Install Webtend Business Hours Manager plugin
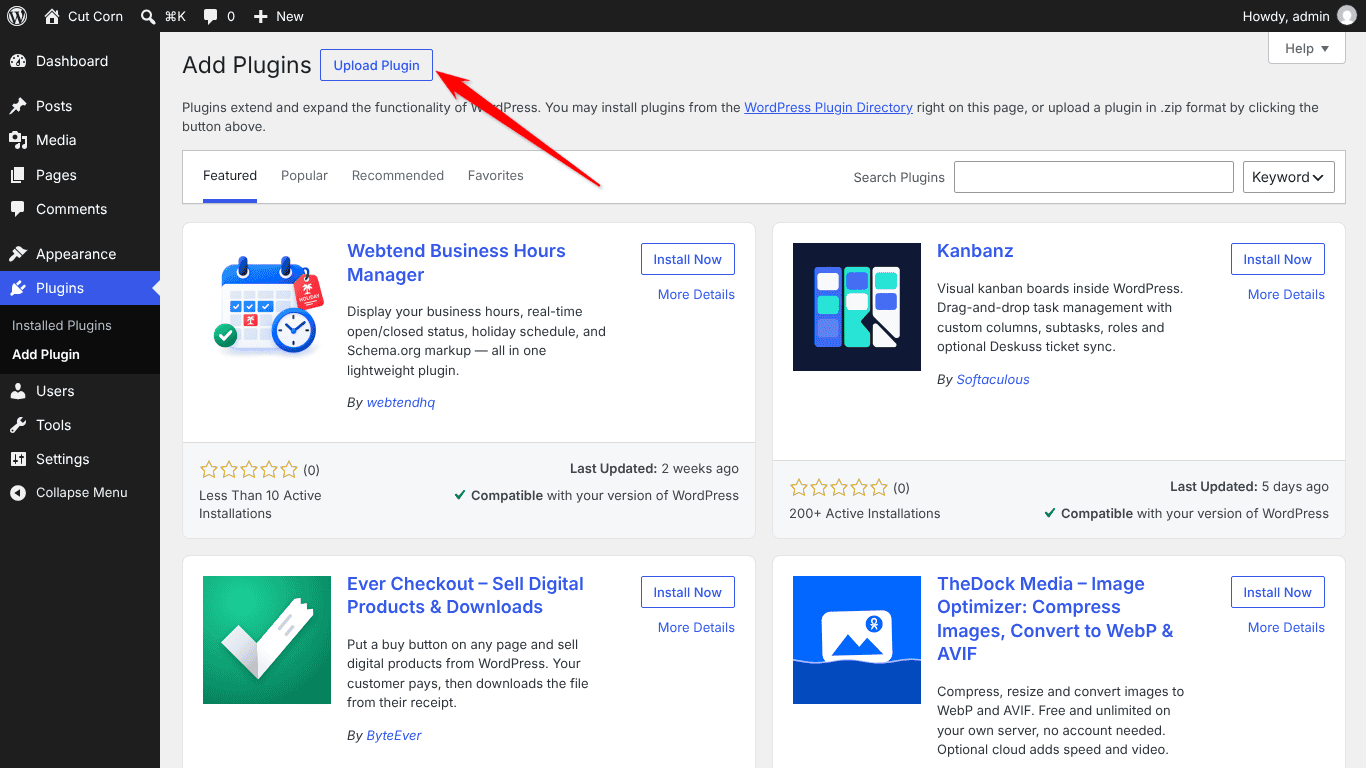The width and height of the screenshot is (1366, 768). pos(688,259)
